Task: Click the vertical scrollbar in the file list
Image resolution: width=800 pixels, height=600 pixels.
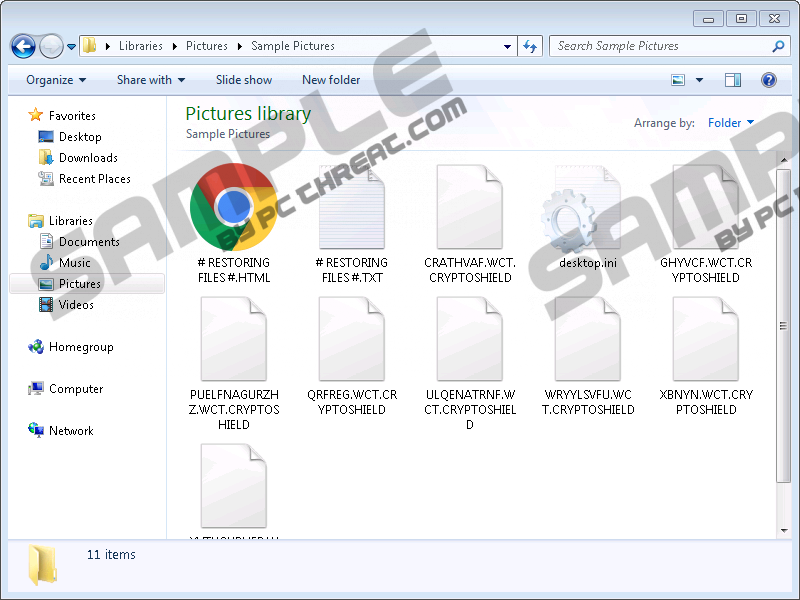Action: (783, 330)
